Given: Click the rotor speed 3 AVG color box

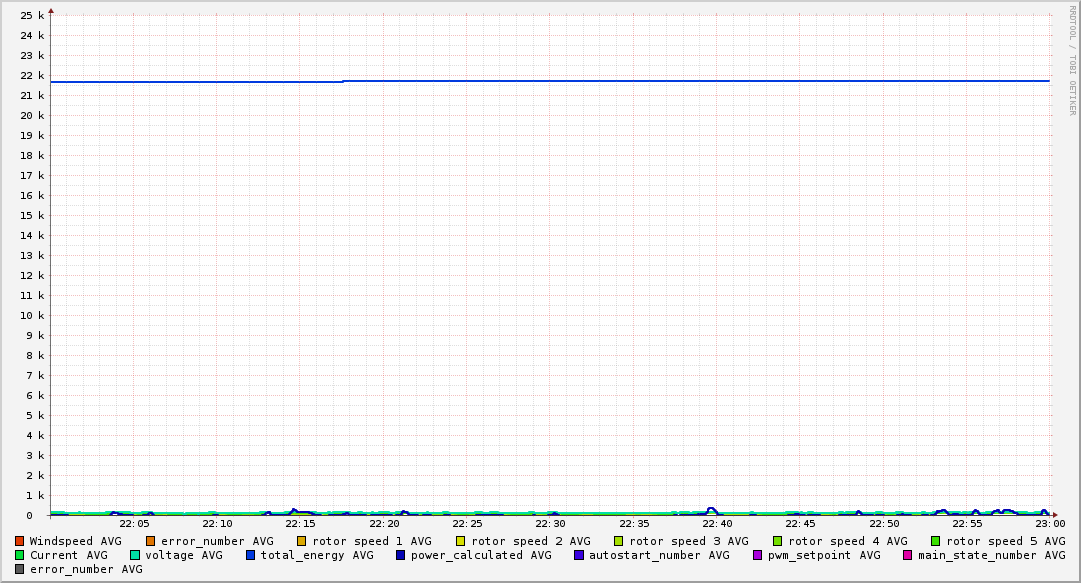Looking at the screenshot, I should [619, 541].
